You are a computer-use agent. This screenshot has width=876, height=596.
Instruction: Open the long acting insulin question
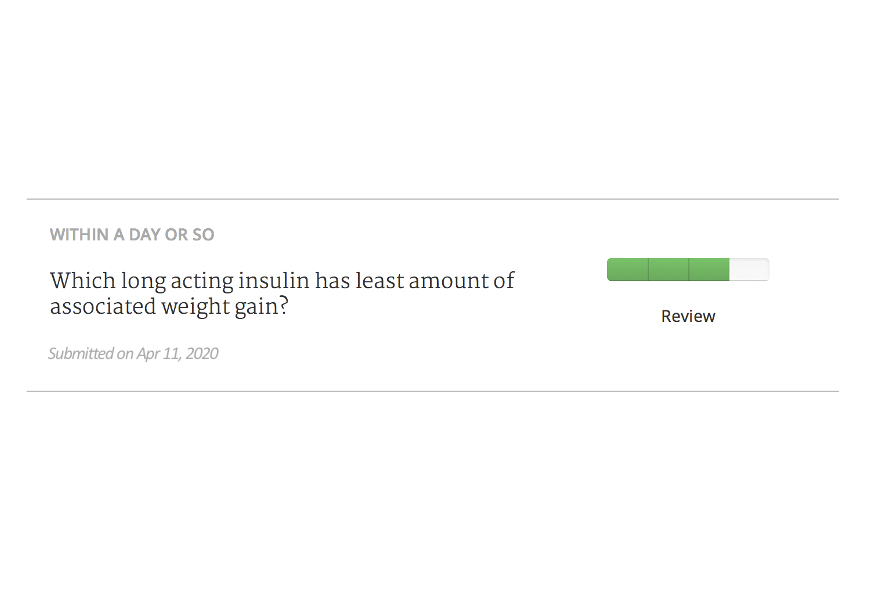click(x=282, y=293)
